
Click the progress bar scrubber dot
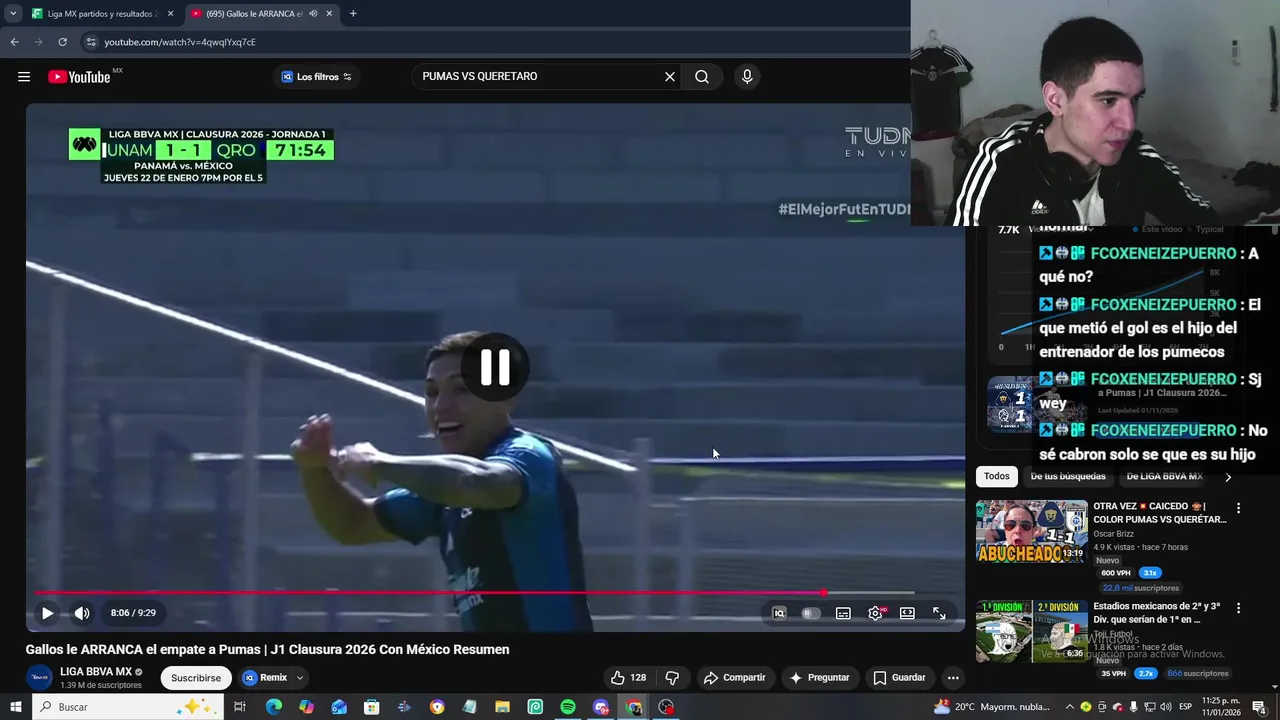[823, 593]
